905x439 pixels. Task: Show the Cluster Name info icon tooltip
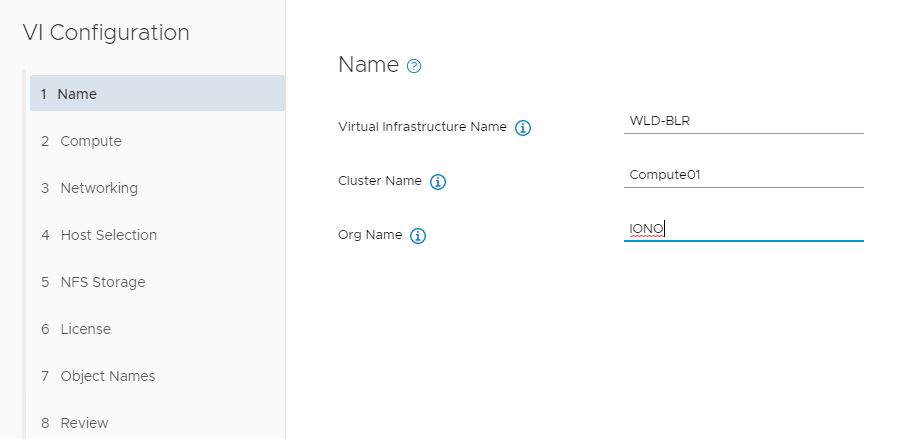point(438,182)
